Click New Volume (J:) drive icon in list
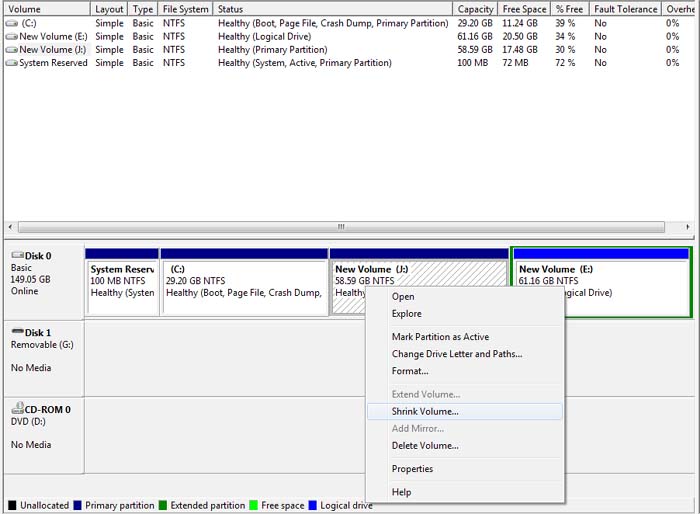Viewport: 700px width, 514px height. (11, 49)
